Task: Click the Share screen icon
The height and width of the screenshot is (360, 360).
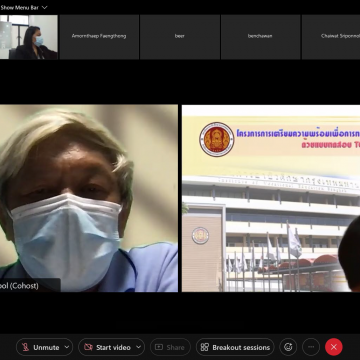Action: (159, 347)
